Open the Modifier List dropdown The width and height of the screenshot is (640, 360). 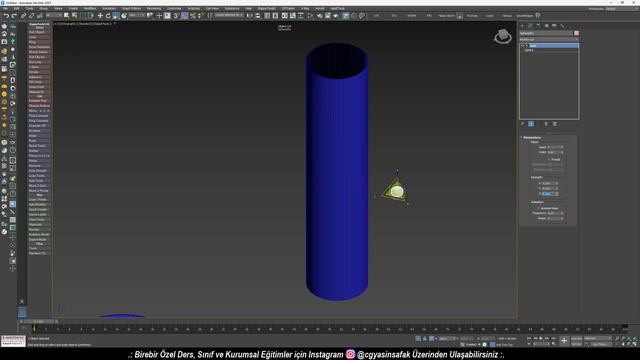click(549, 40)
